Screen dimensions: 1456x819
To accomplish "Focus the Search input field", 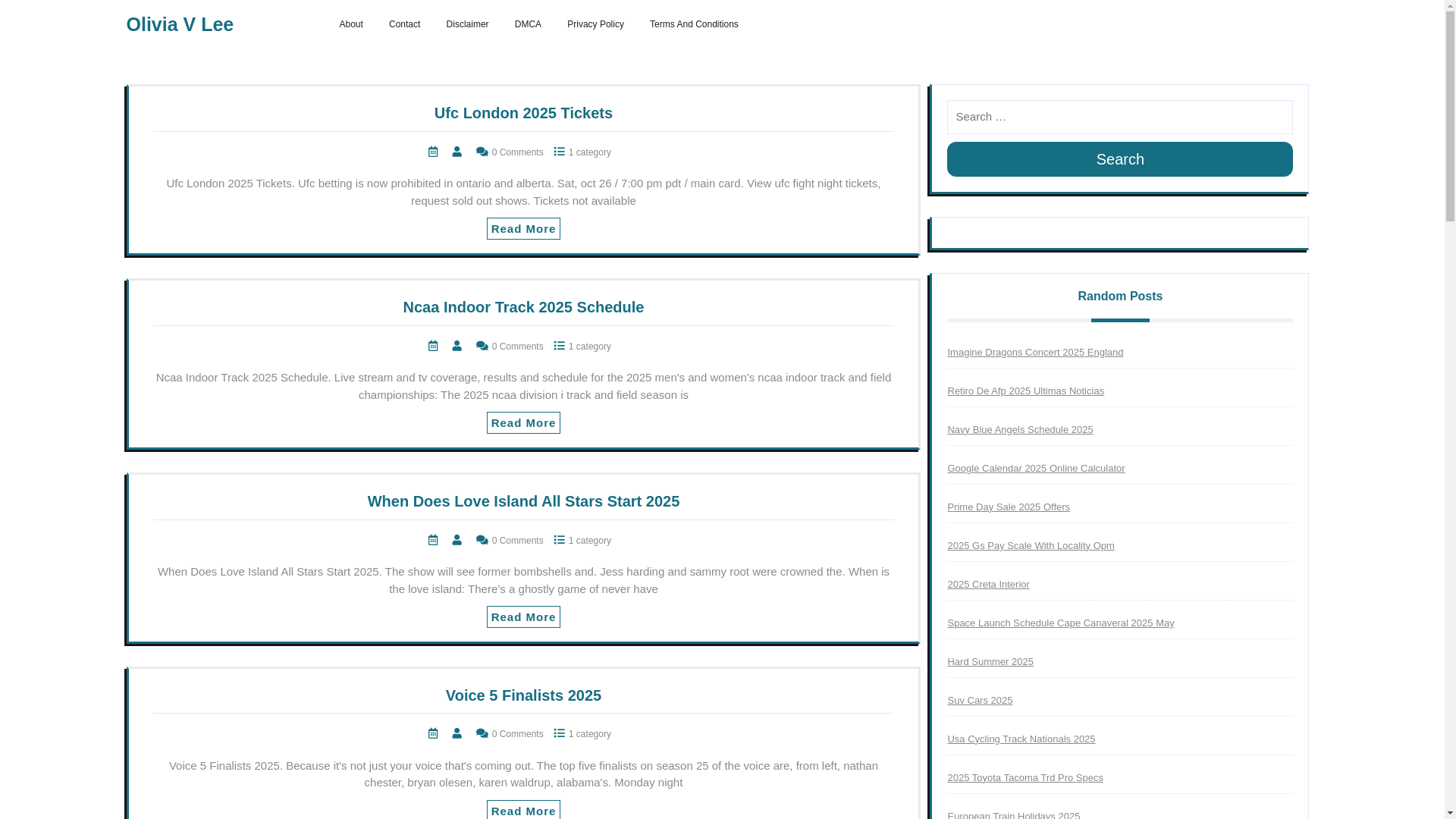I will (1119, 117).
